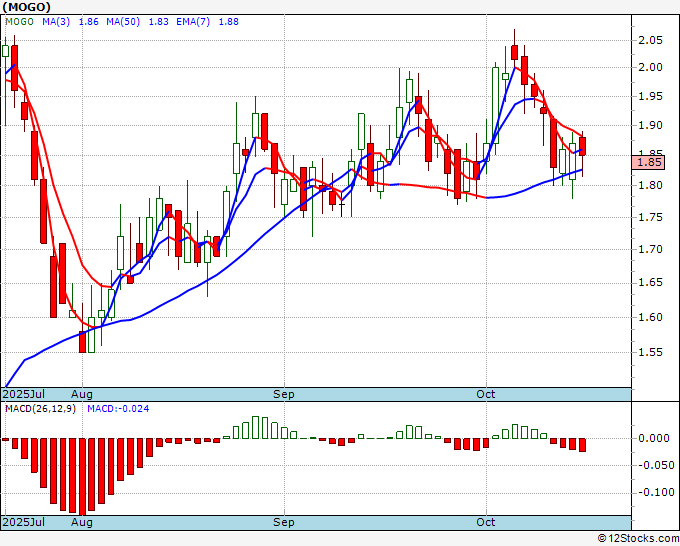This screenshot has height=546, width=680.
Task: Select Oct on the MACD panel axis
Action: point(486,522)
